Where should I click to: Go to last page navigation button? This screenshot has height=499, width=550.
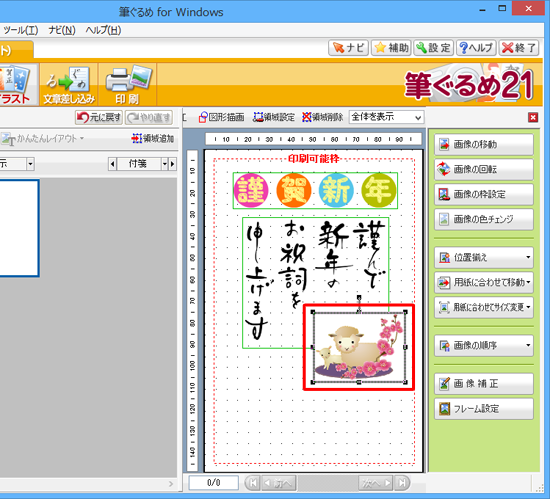pos(402,483)
